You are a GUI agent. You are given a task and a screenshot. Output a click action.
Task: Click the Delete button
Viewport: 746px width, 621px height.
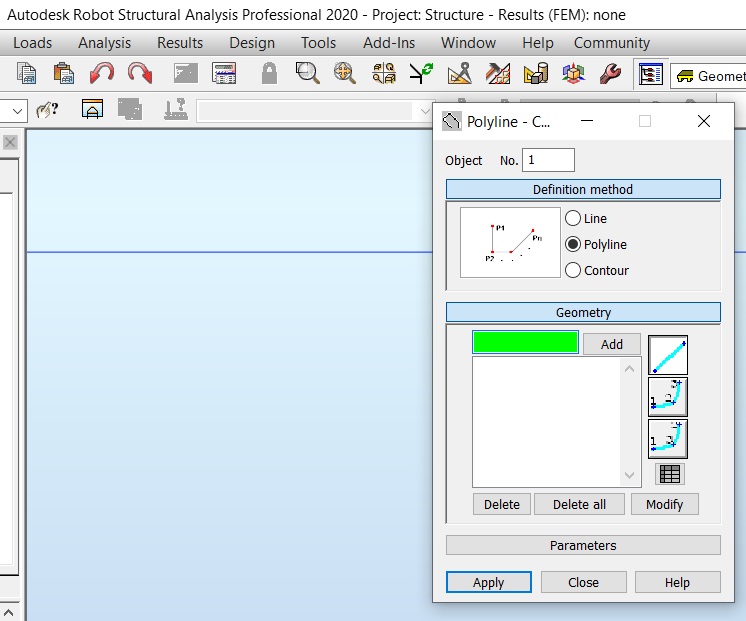[501, 504]
